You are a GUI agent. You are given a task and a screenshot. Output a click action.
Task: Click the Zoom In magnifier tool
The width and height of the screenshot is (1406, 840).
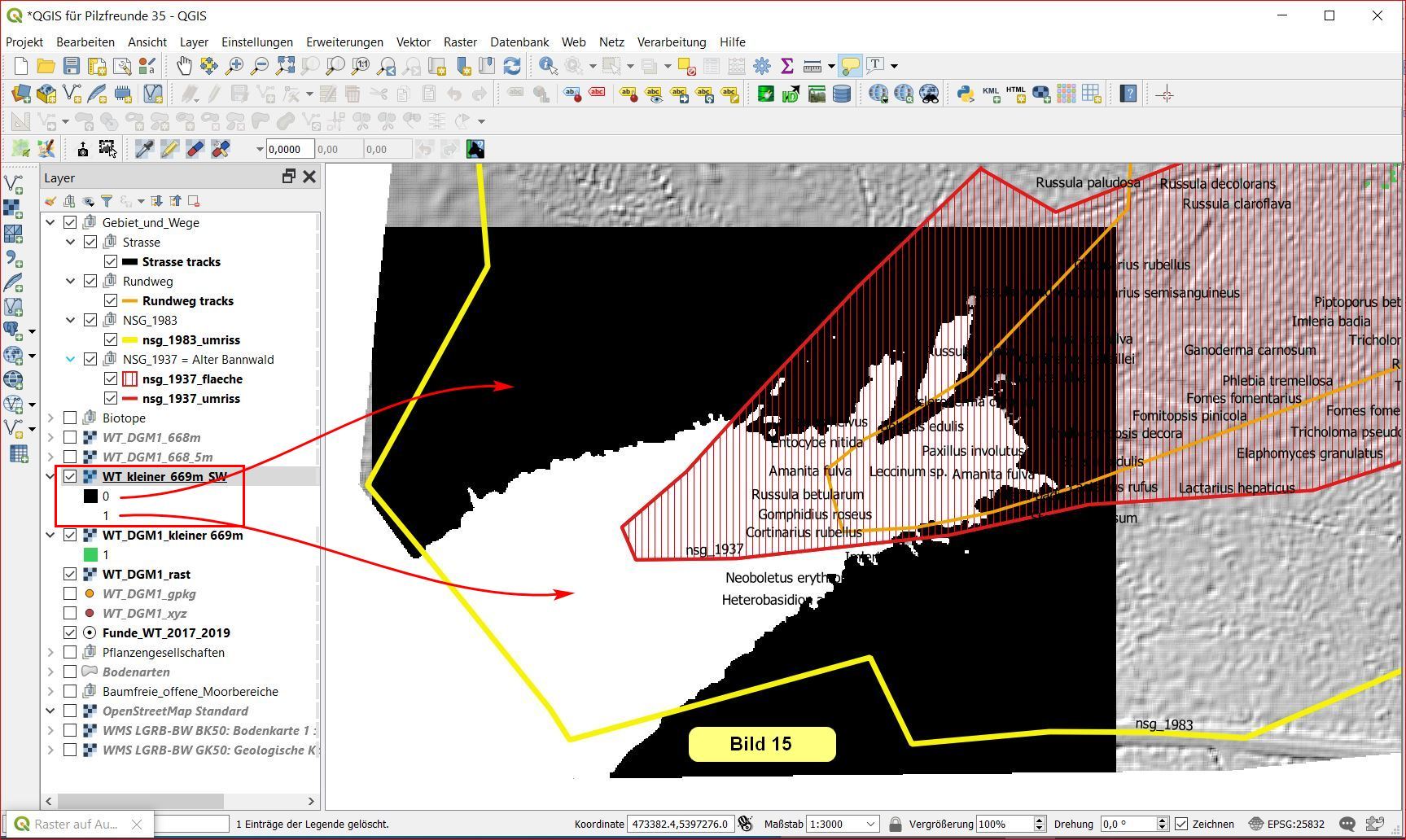point(234,66)
